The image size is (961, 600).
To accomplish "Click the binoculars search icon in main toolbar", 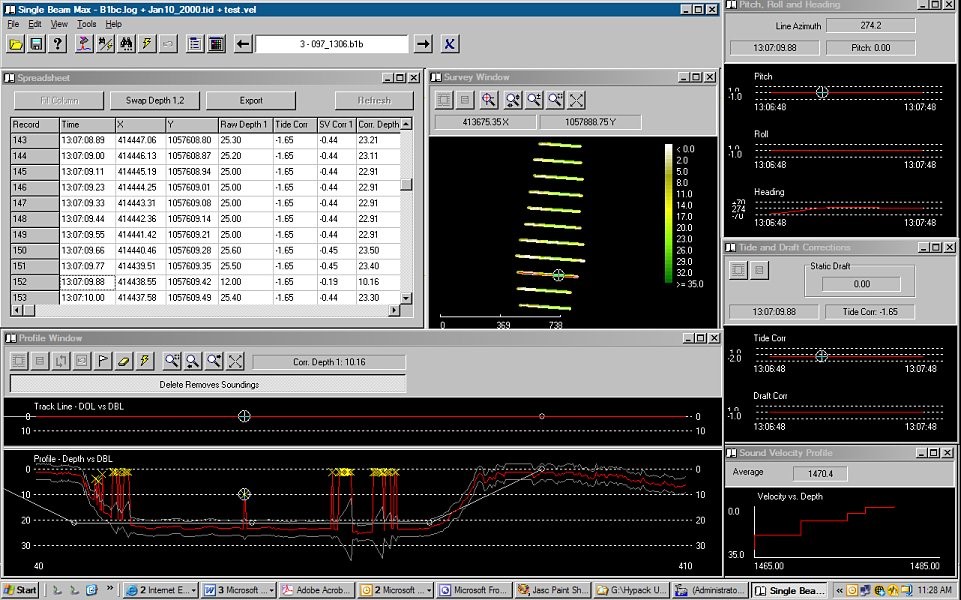I will [x=126, y=44].
